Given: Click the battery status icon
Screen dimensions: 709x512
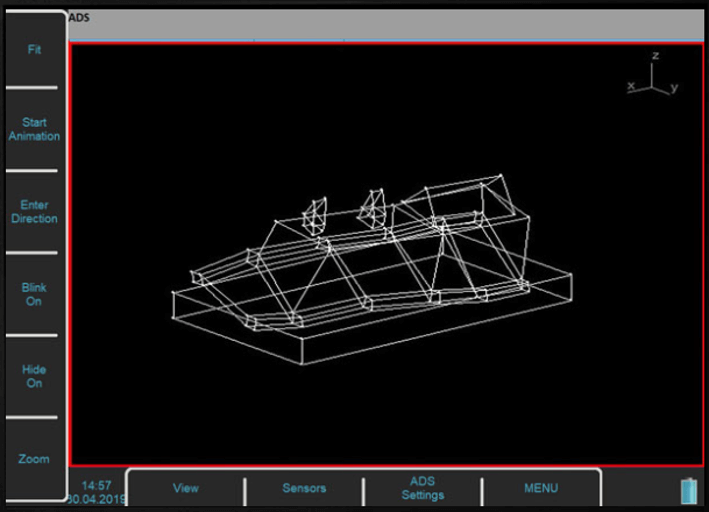Looking at the screenshot, I should [x=689, y=490].
